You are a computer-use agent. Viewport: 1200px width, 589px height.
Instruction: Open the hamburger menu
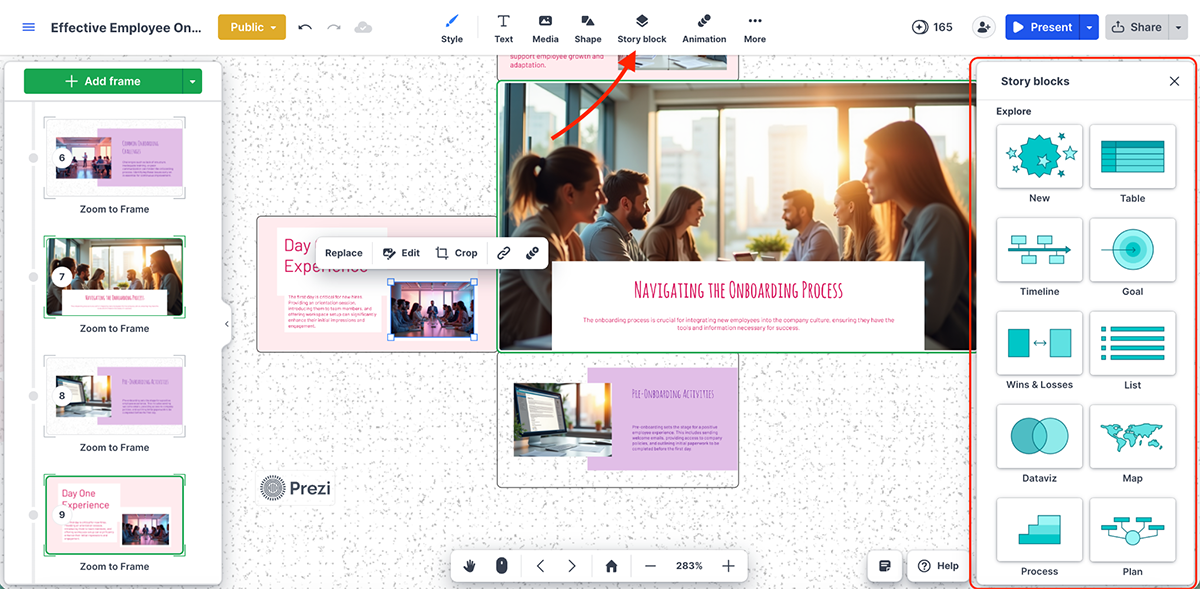coord(28,27)
